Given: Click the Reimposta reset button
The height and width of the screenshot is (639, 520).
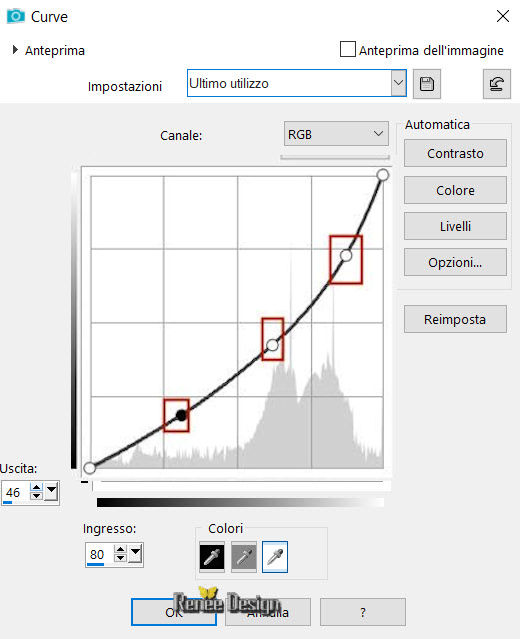Looking at the screenshot, I should (455, 320).
